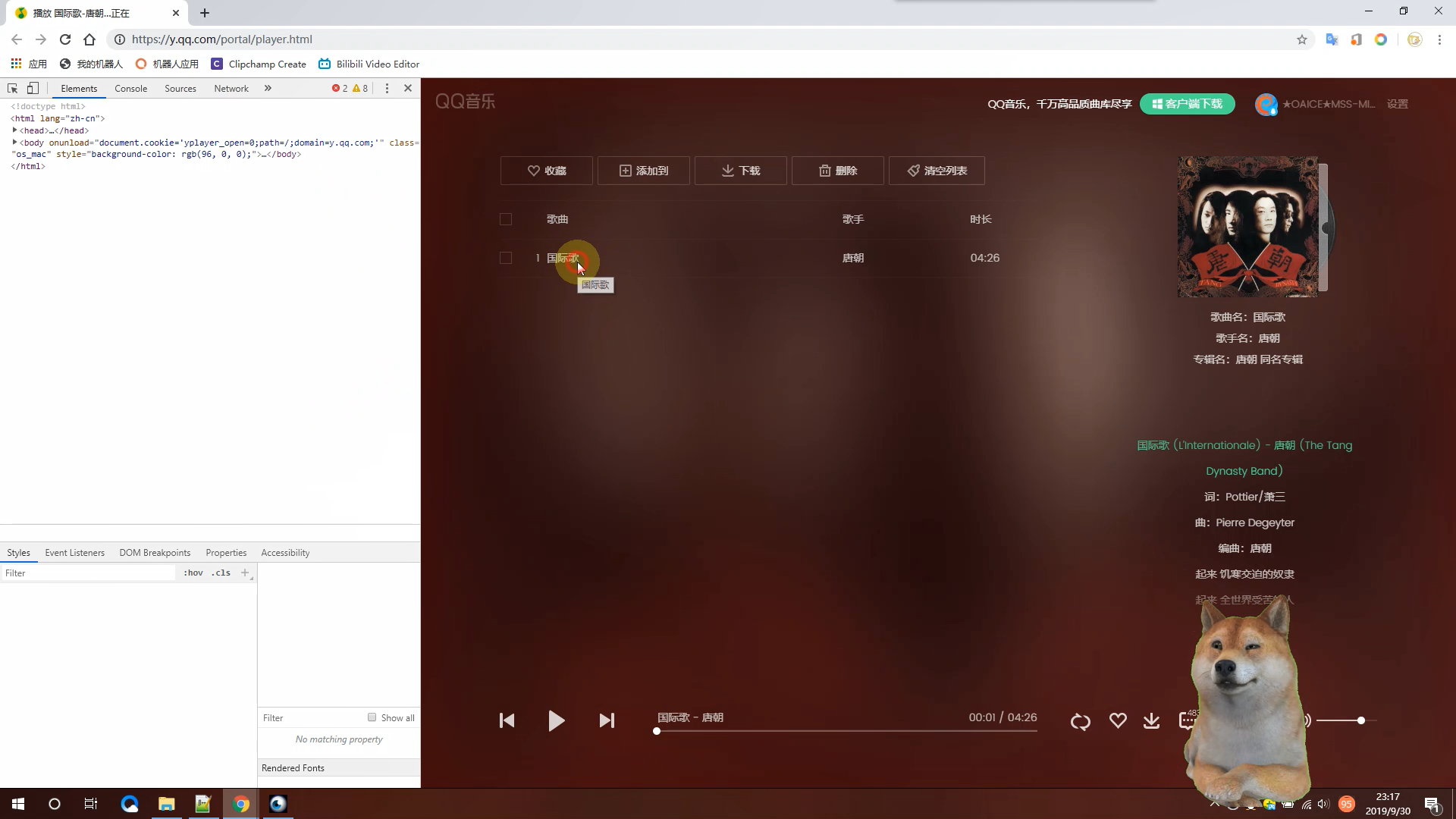Click the 下载 download button
Screen dimensions: 1456x819
click(x=741, y=171)
